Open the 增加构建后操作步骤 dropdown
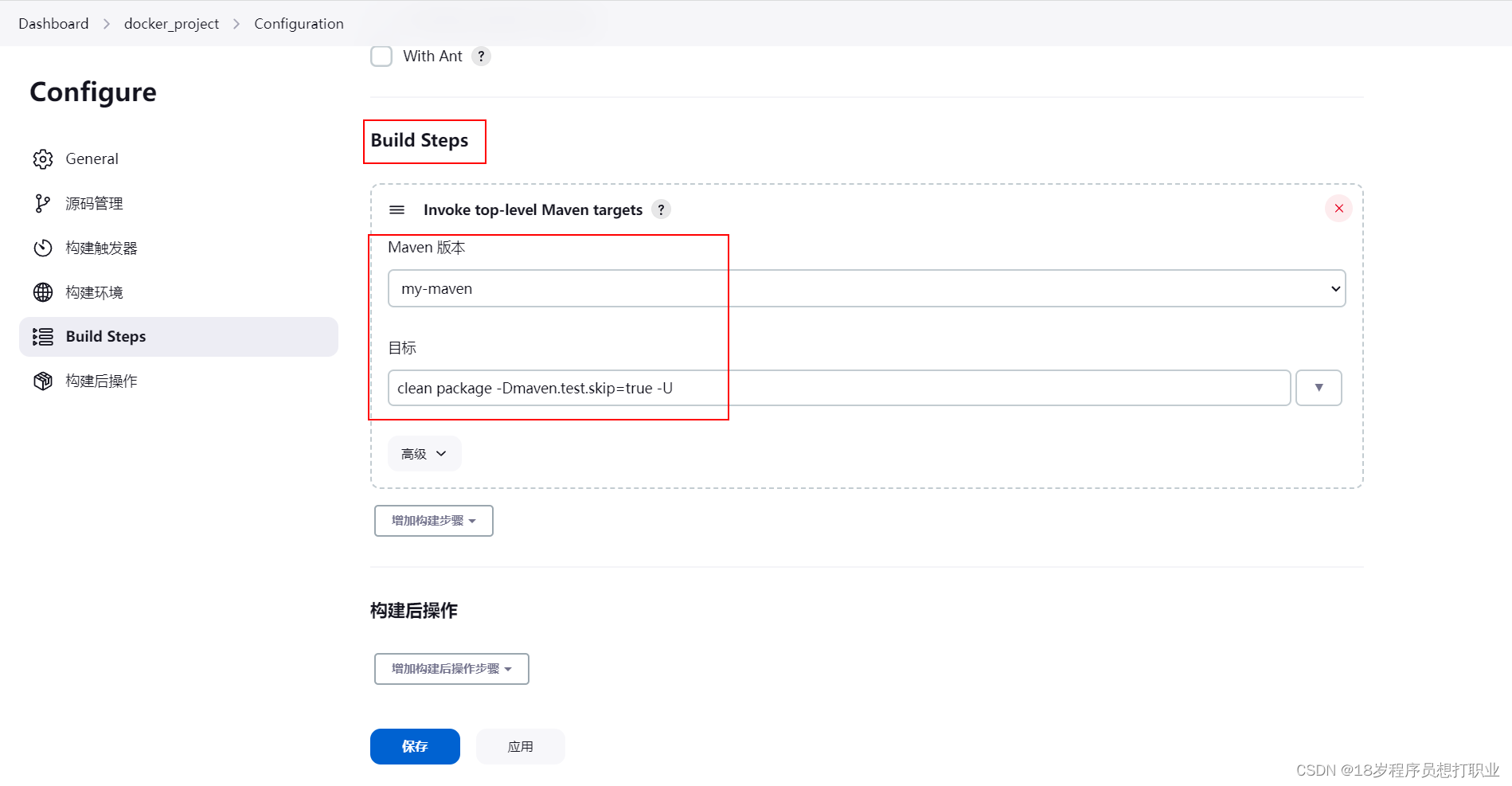The image size is (1512, 786). point(451,669)
